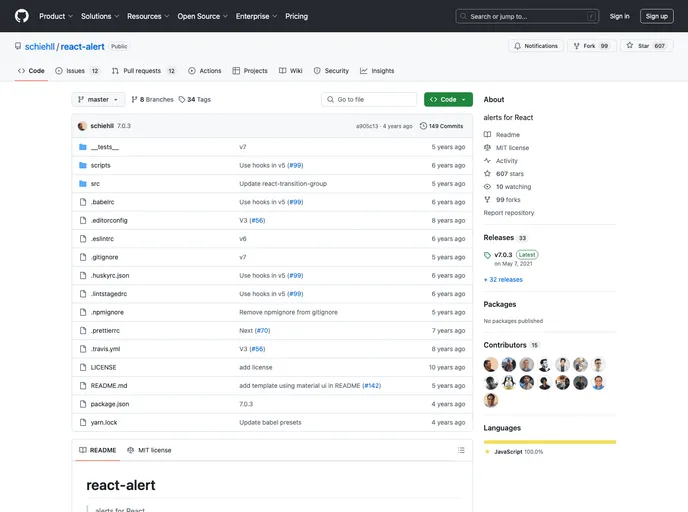Open the #142 pull request link
The width and height of the screenshot is (688, 512).
point(372,386)
